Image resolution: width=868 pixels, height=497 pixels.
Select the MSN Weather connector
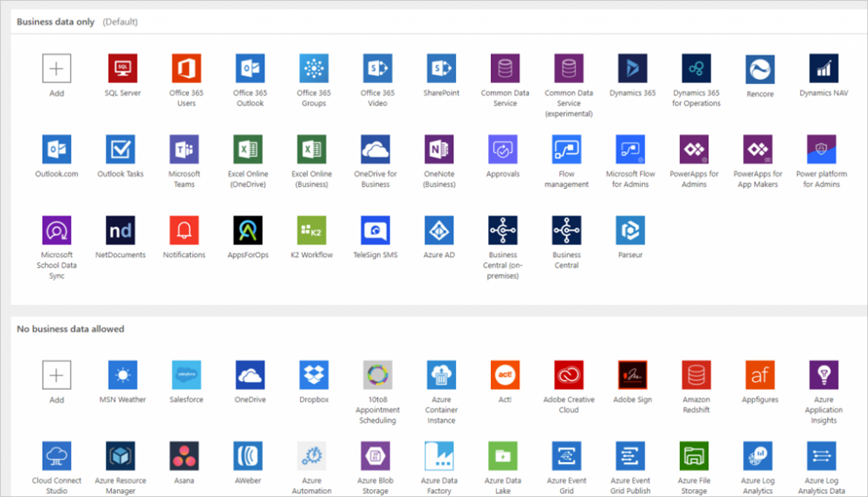[x=122, y=375]
